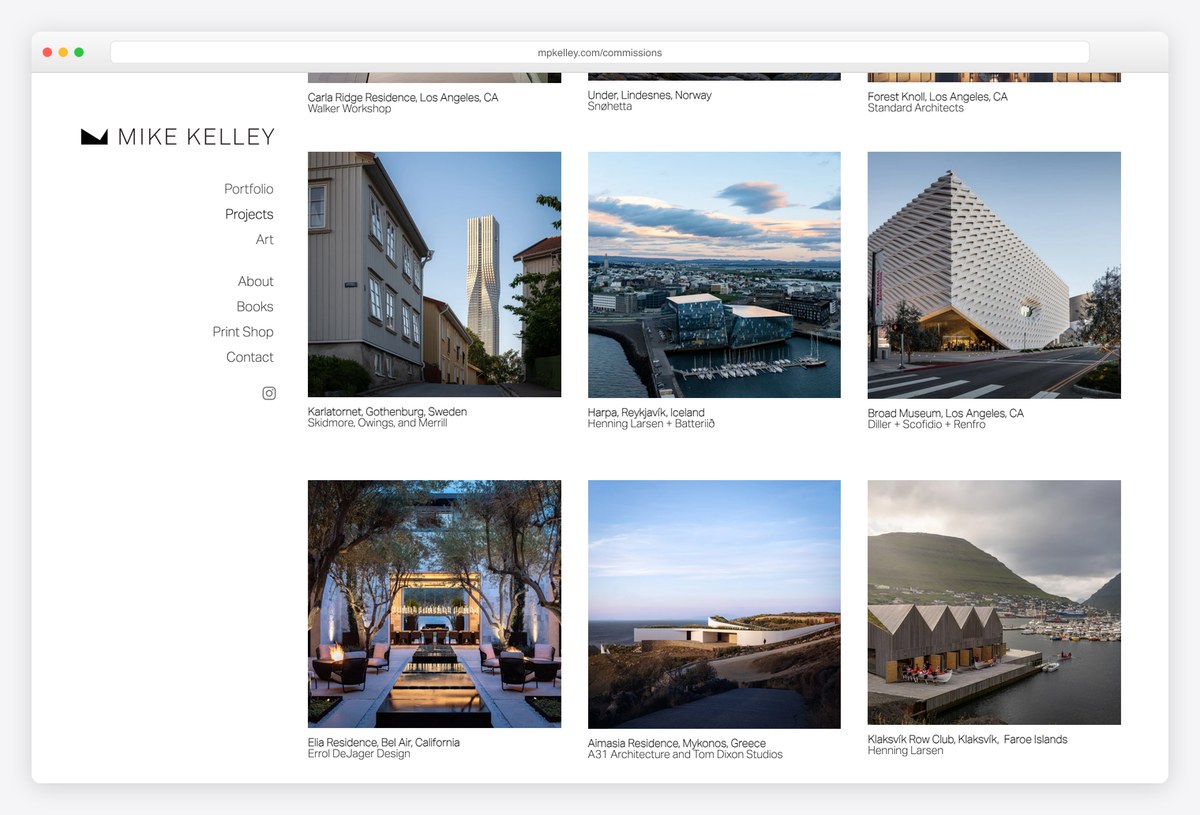Go to the Art menu item
Image resolution: width=1200 pixels, height=815 pixels.
pos(265,239)
